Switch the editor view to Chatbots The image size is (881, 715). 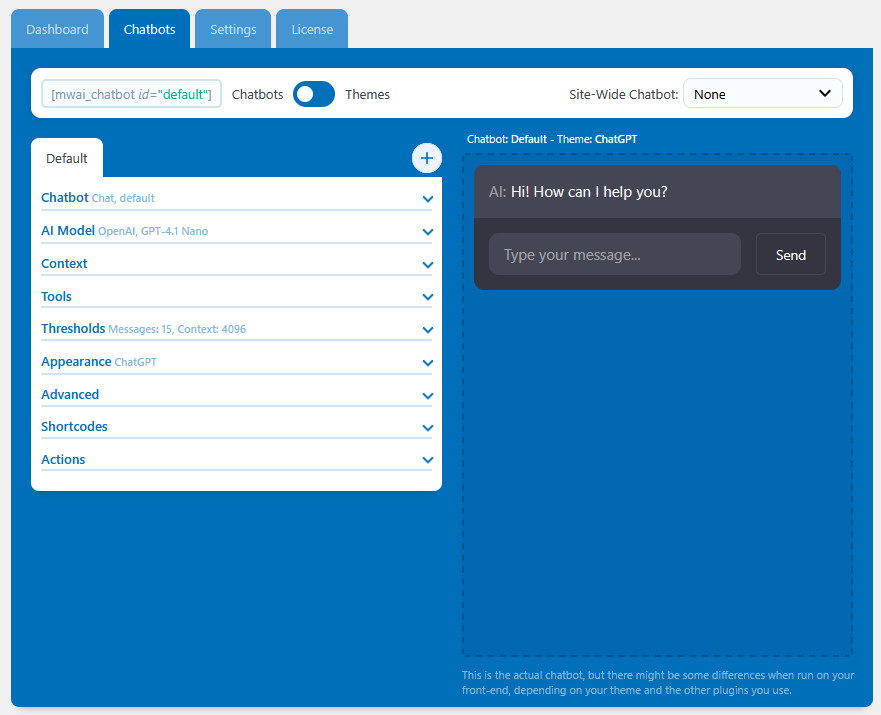[257, 94]
